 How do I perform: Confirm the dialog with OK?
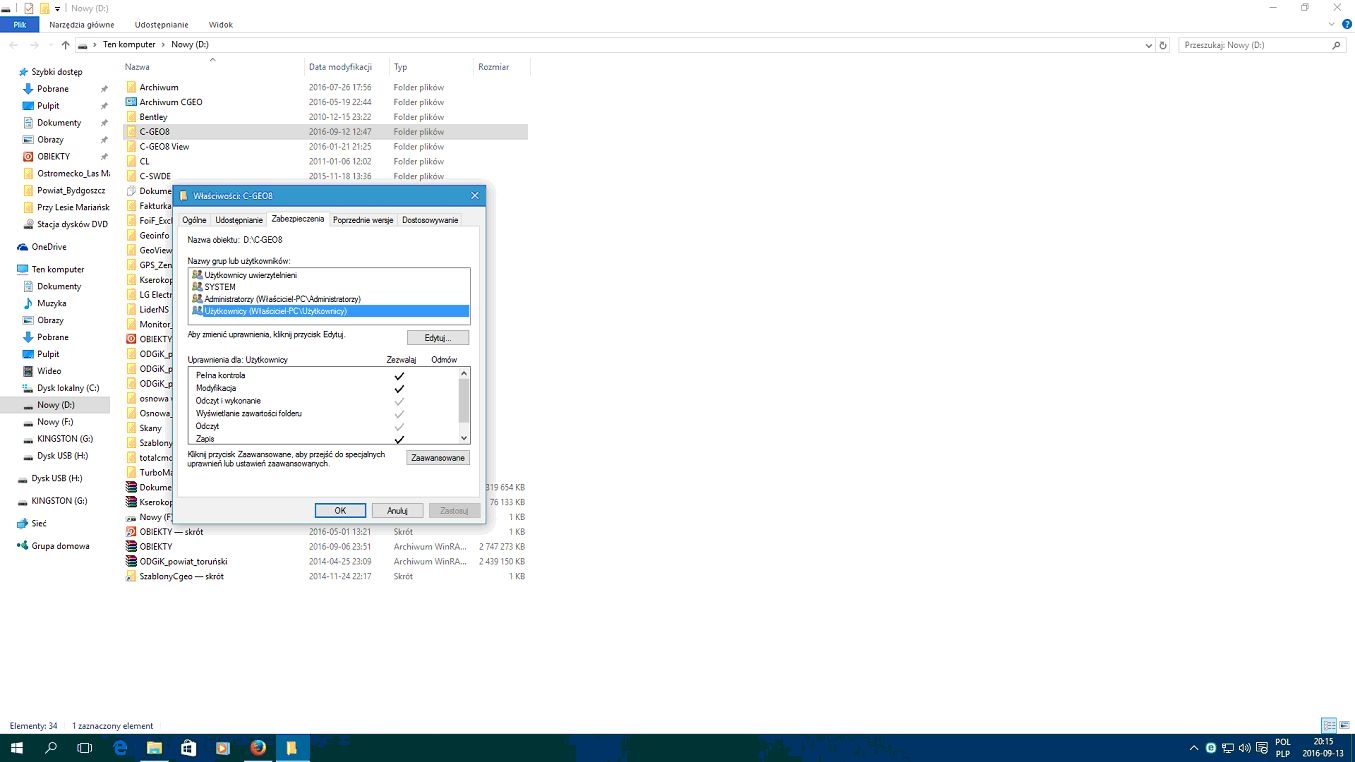[x=340, y=510]
